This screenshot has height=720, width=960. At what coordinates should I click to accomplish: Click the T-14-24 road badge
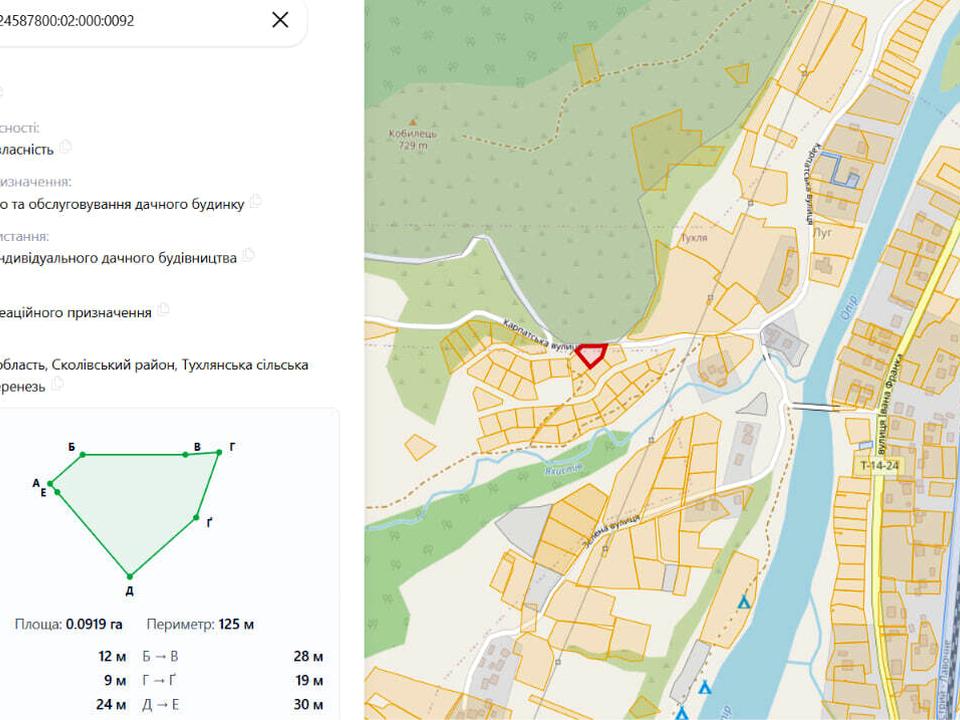click(880, 465)
